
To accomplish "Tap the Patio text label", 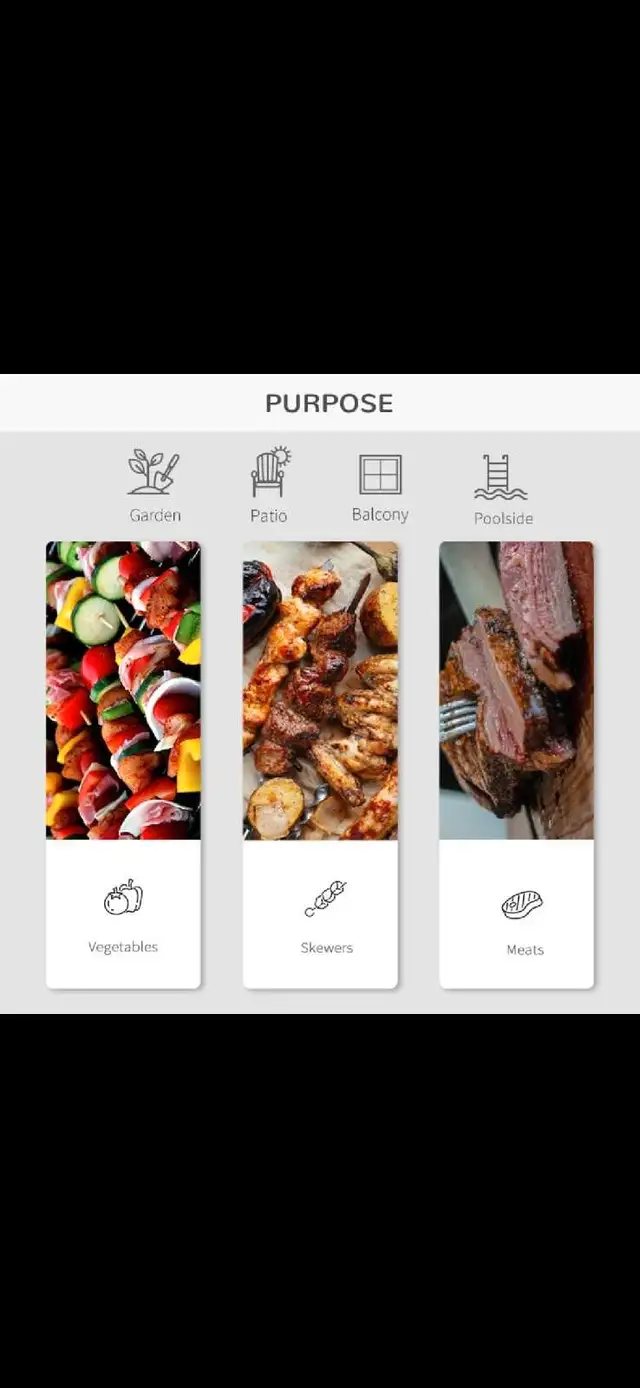I will [268, 516].
